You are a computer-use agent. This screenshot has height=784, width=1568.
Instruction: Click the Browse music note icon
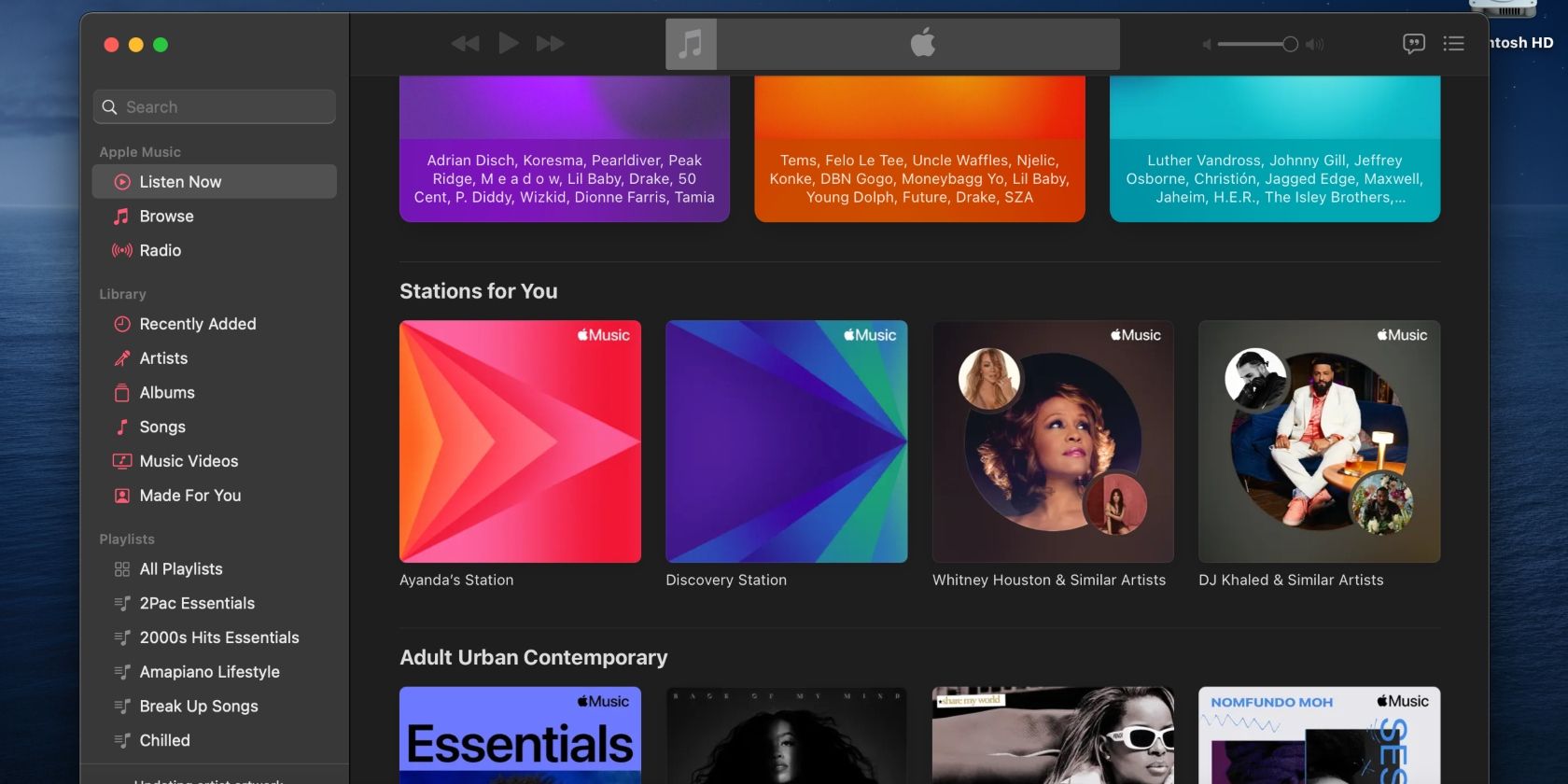(122, 217)
